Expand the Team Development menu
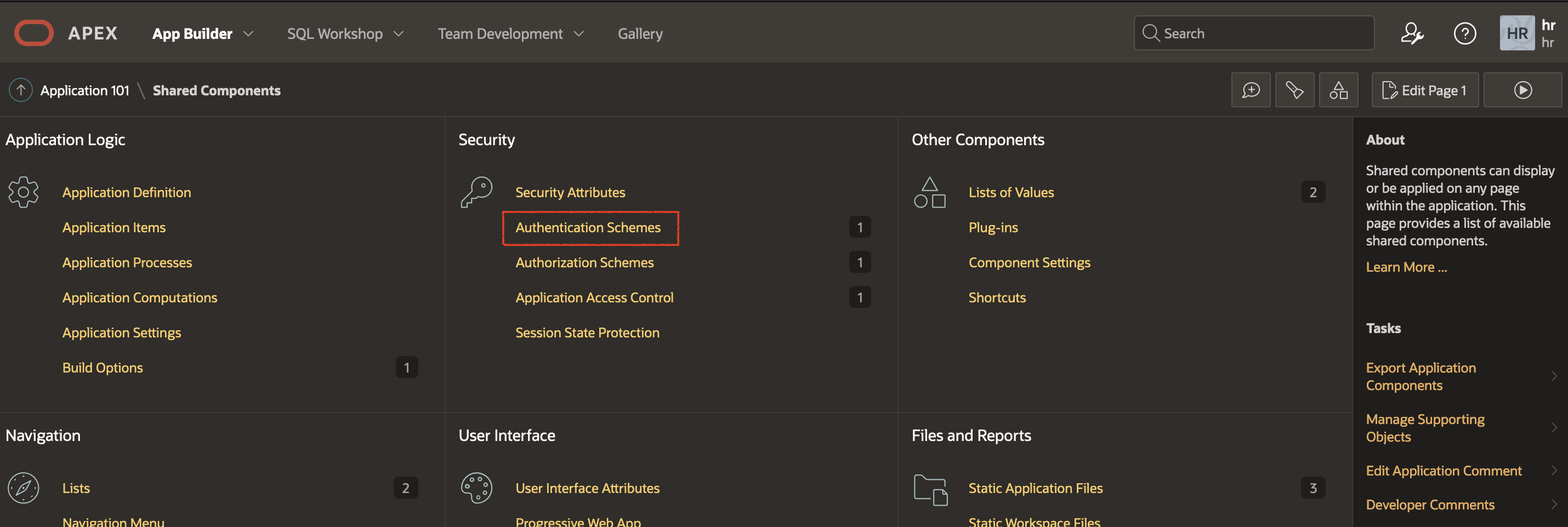This screenshot has width=1568, height=527. 510,33
